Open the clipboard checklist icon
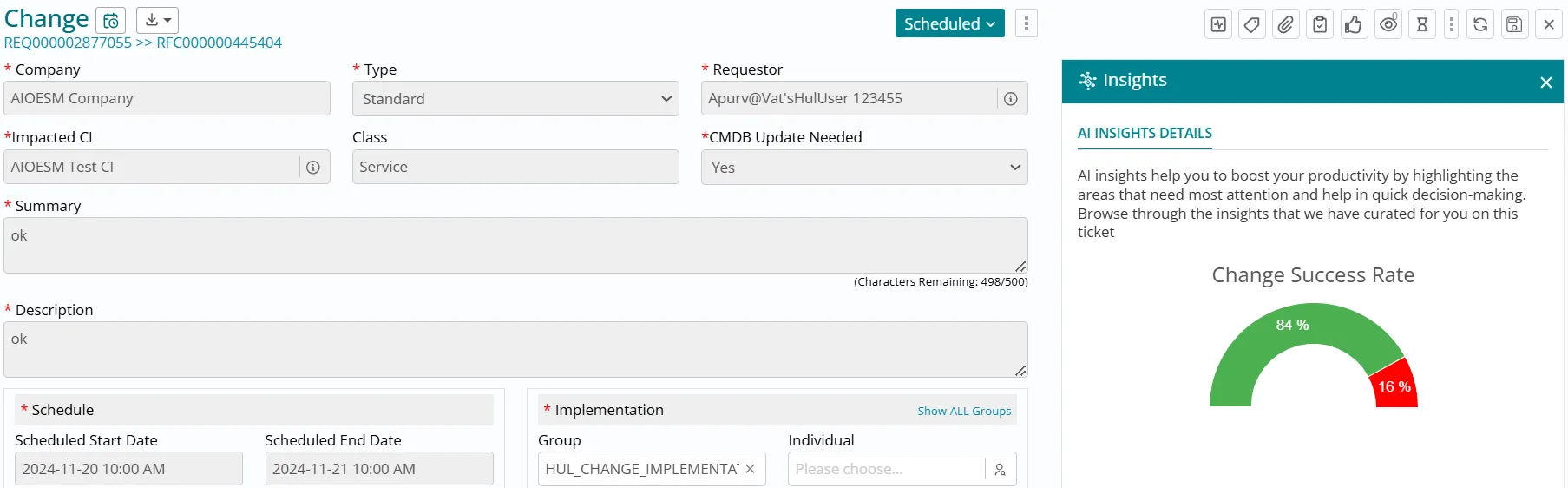The width and height of the screenshot is (1568, 488). coord(1319,24)
